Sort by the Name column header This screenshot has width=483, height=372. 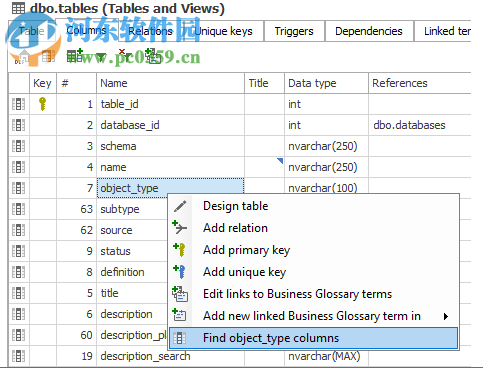(170, 83)
